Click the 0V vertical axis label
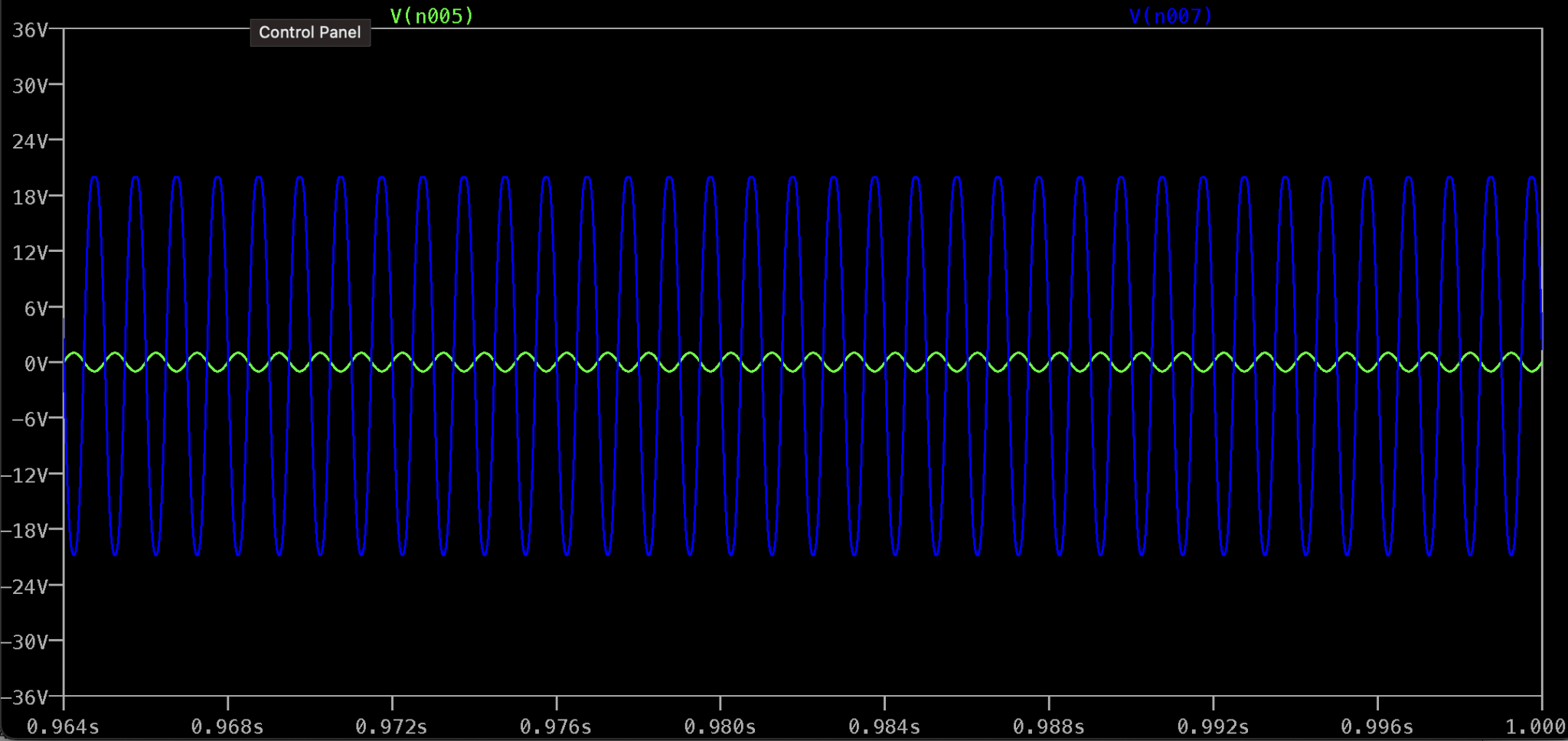Screen dimensions: 1568x741 coord(36,364)
